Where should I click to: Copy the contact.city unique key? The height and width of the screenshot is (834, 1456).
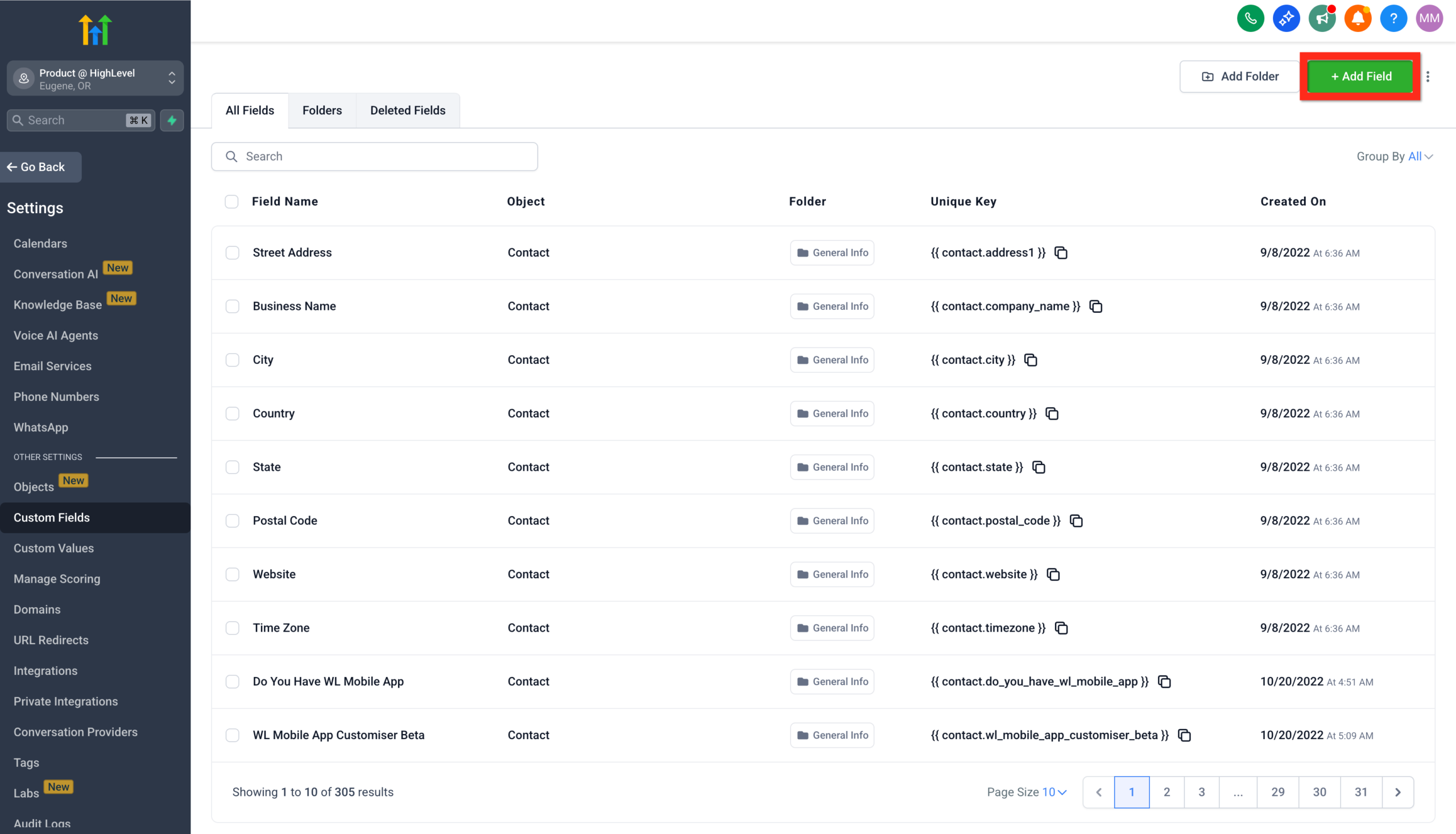pyautogui.click(x=1031, y=360)
